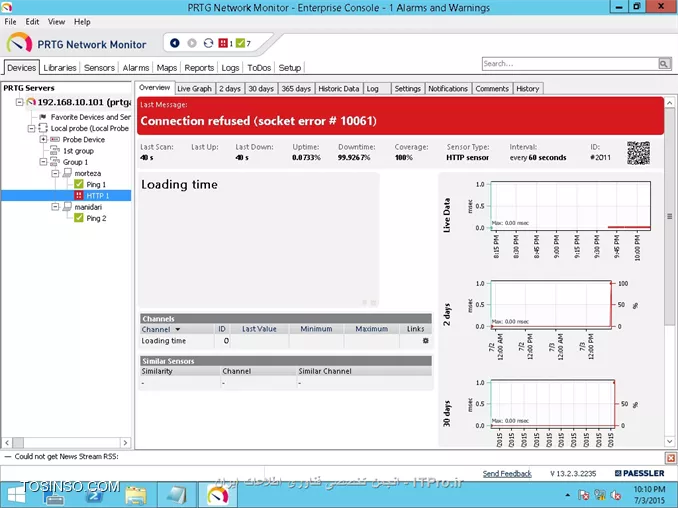This screenshot has height=508, width=678.
Task: Click the Similarity column header
Action: tap(180, 371)
